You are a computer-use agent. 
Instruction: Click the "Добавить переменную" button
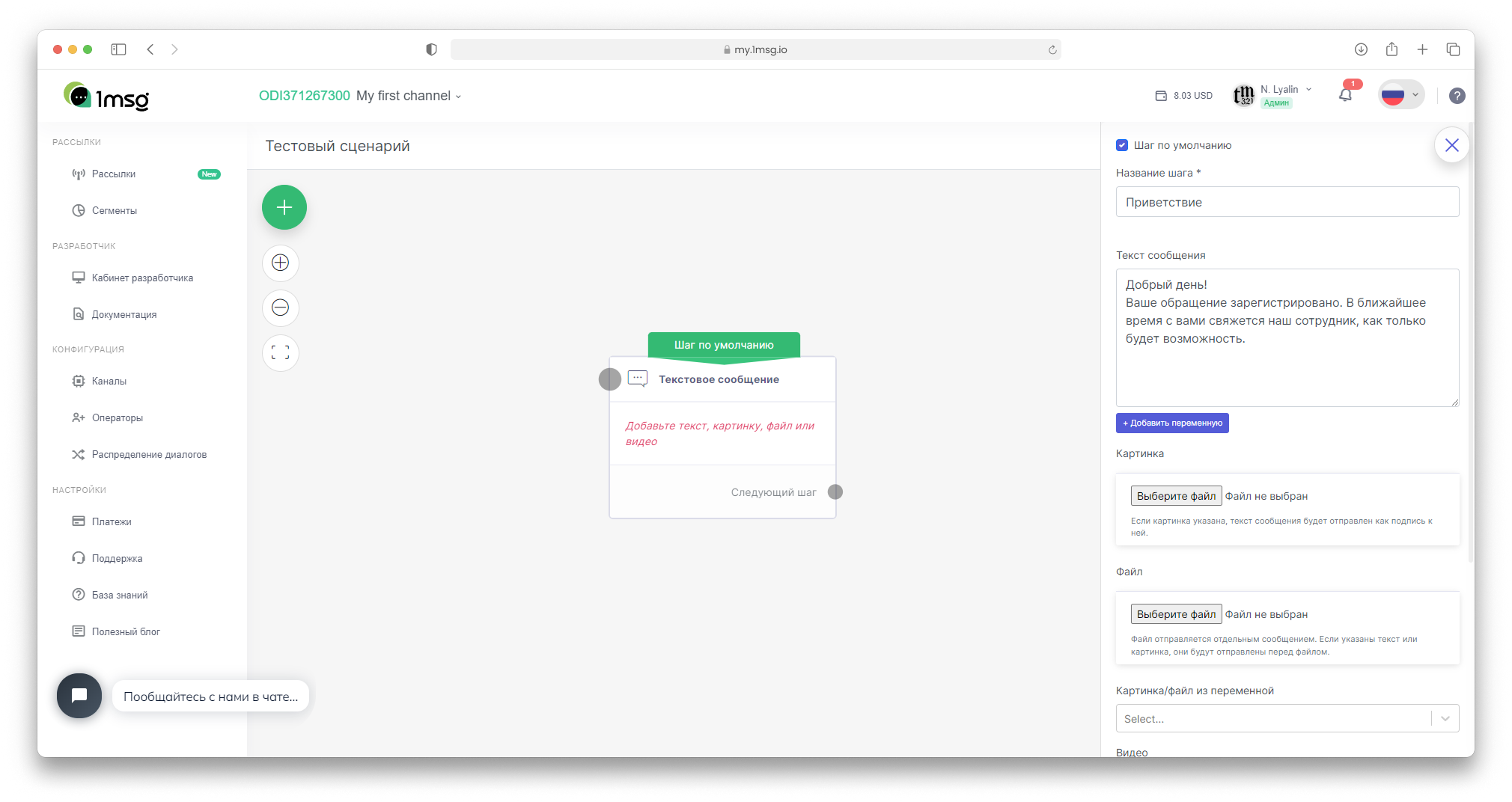[x=1172, y=423]
